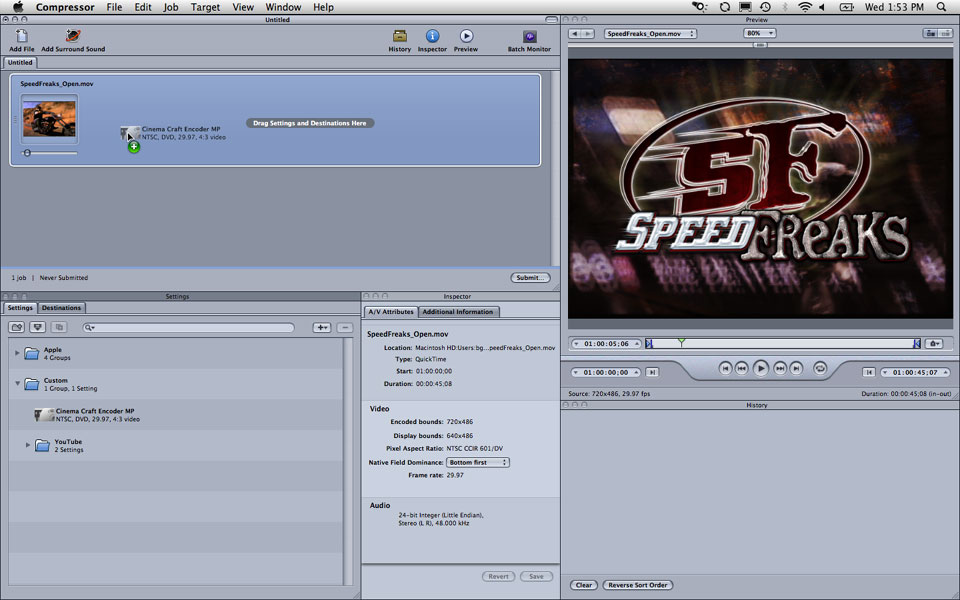This screenshot has height=600, width=960.
Task: Click the YouTube settings folder icon
Action: [42, 445]
